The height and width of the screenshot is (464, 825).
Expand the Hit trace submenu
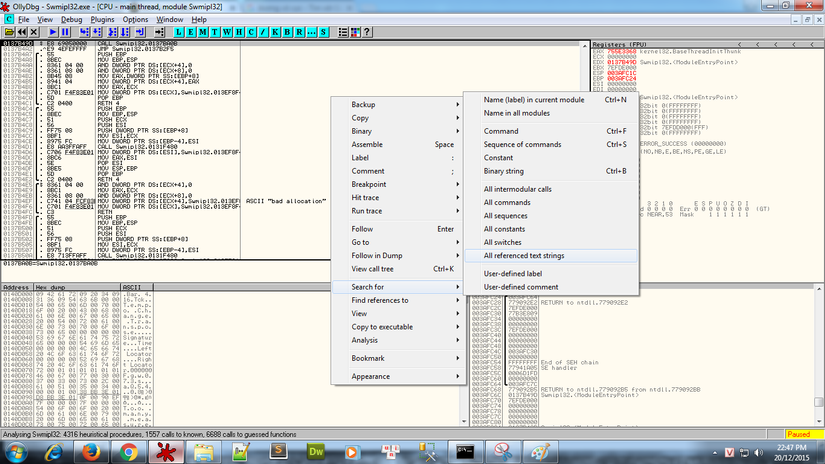tap(398, 197)
